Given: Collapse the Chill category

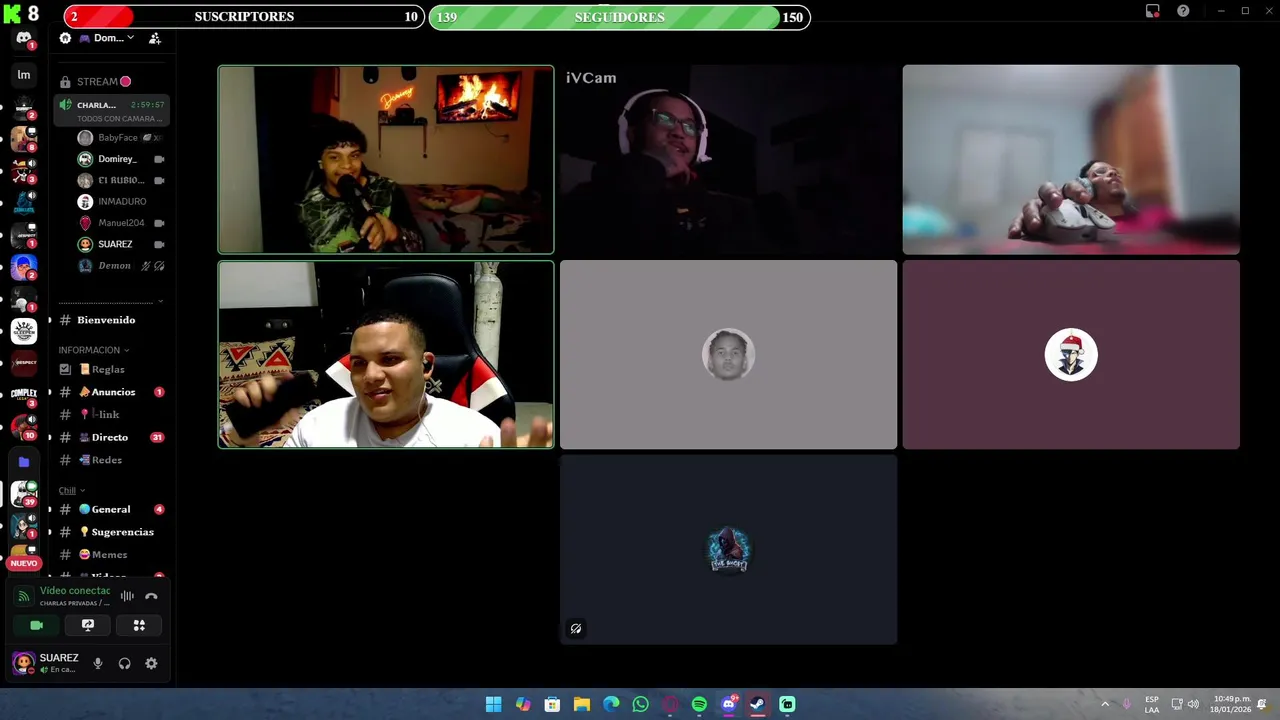Looking at the screenshot, I should 71,491.
